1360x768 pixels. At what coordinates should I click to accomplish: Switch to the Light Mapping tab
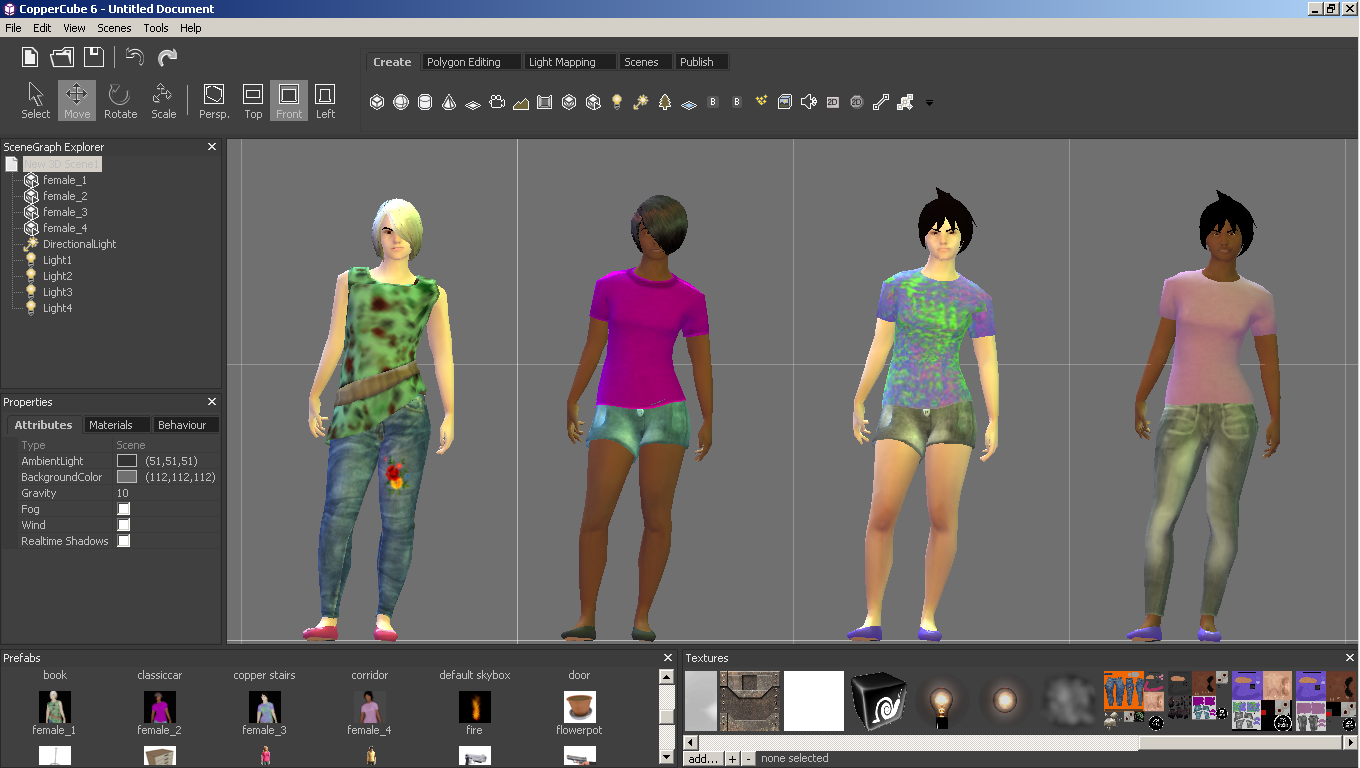(570, 62)
